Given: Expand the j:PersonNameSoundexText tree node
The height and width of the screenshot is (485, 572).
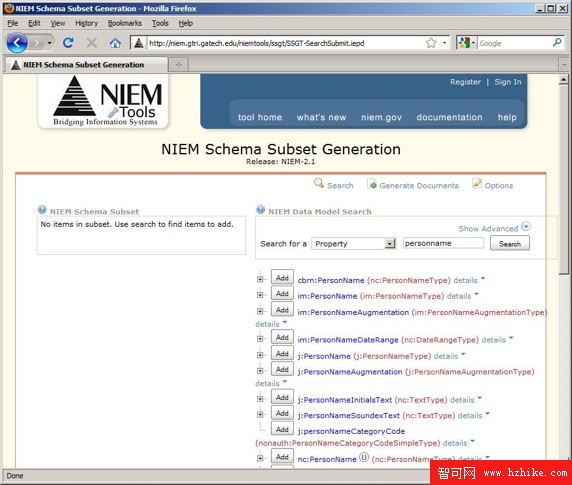Looking at the screenshot, I should (x=260, y=414).
